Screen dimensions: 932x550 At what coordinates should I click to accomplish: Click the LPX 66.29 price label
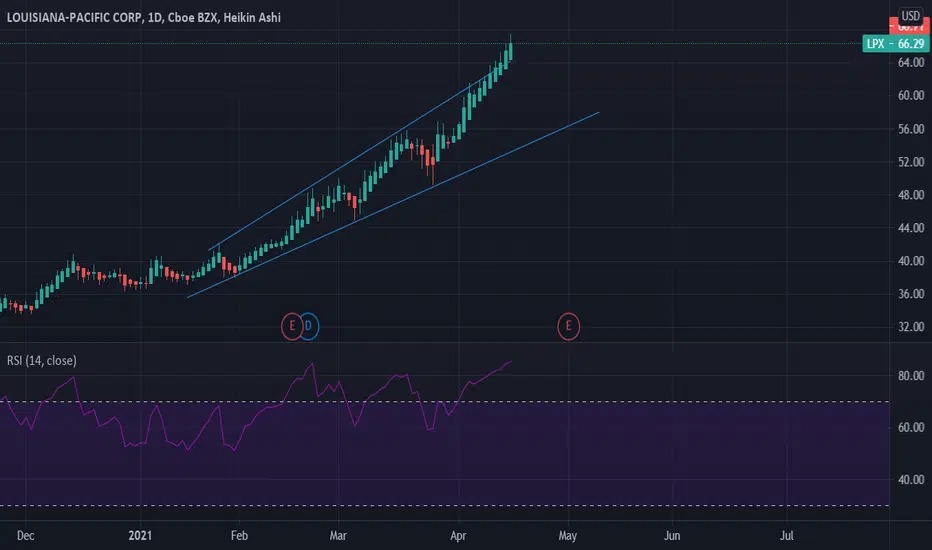click(x=895, y=43)
